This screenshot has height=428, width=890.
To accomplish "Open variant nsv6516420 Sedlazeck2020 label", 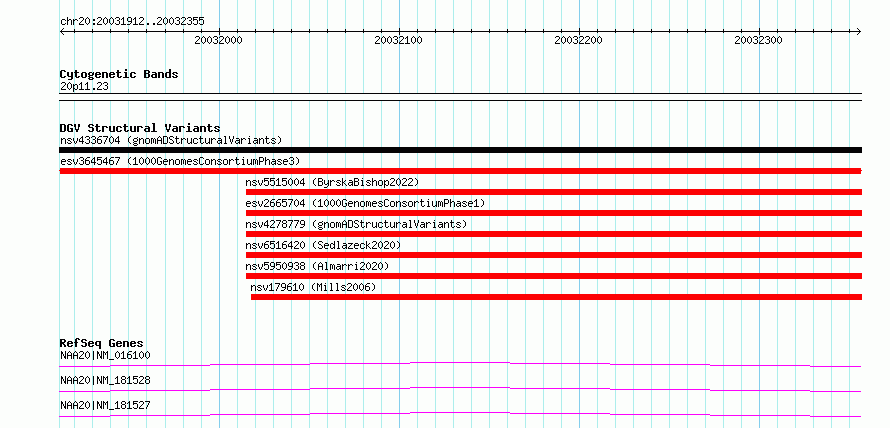I will coord(324,245).
